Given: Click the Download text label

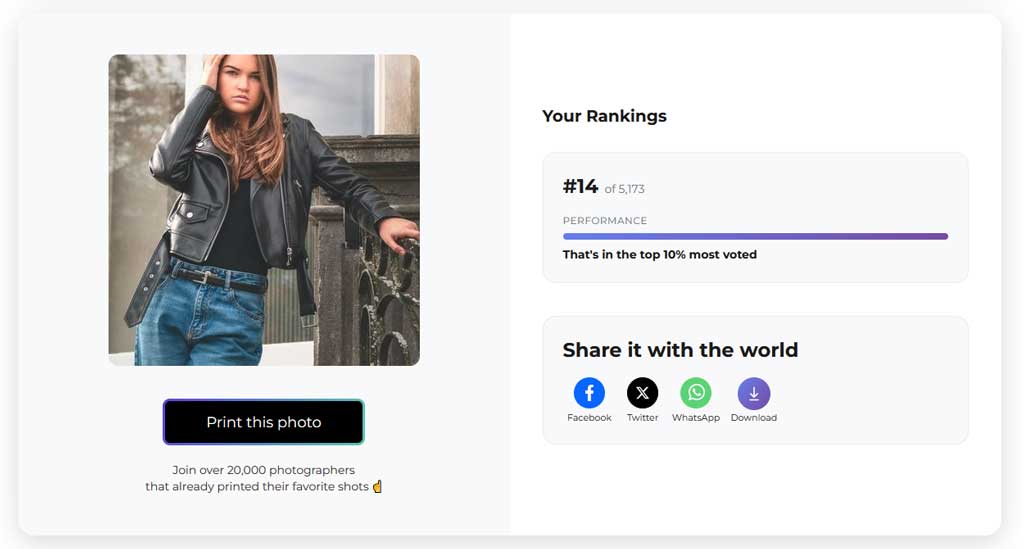Looking at the screenshot, I should point(754,418).
